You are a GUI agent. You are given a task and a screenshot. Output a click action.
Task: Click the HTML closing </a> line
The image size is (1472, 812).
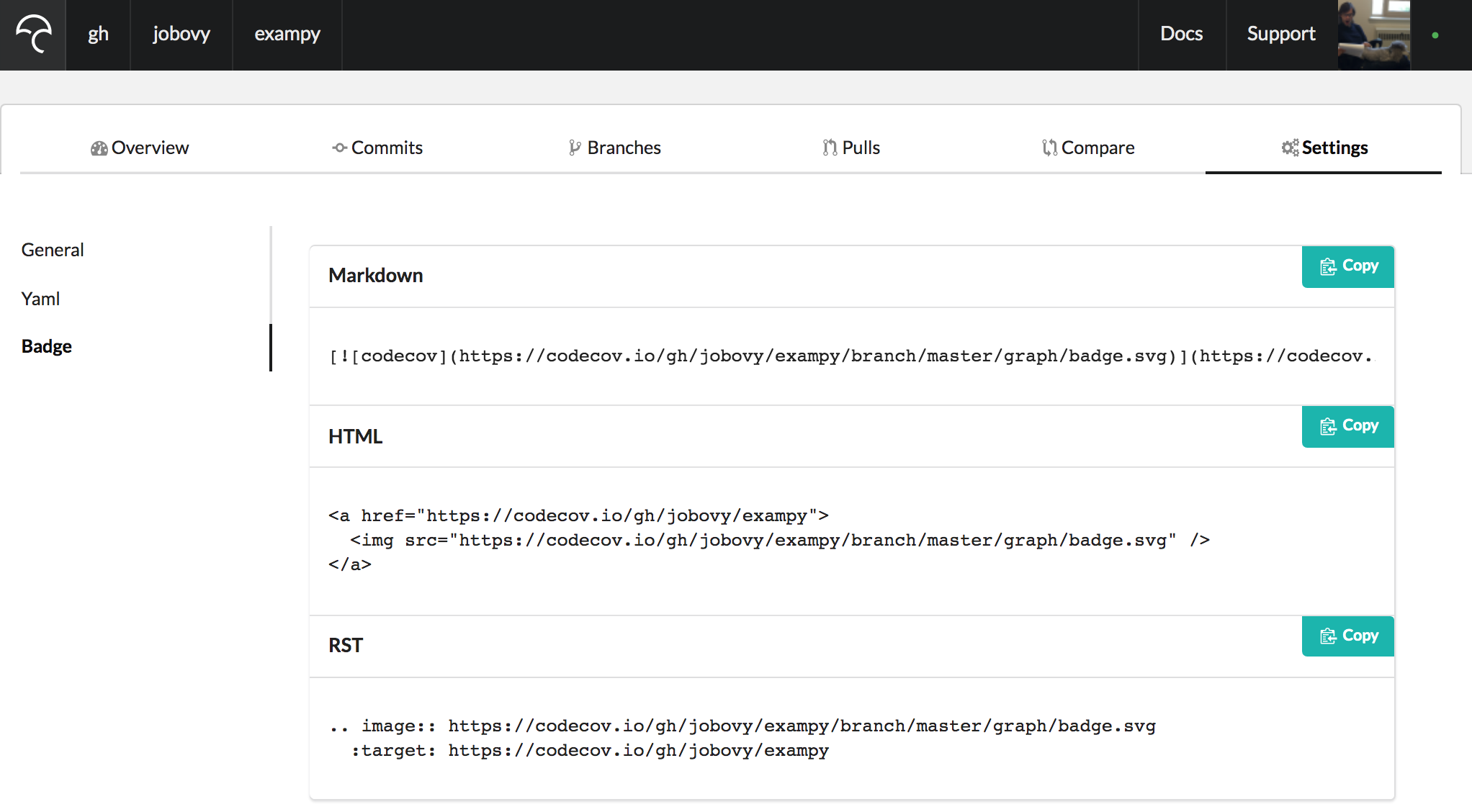click(x=350, y=564)
